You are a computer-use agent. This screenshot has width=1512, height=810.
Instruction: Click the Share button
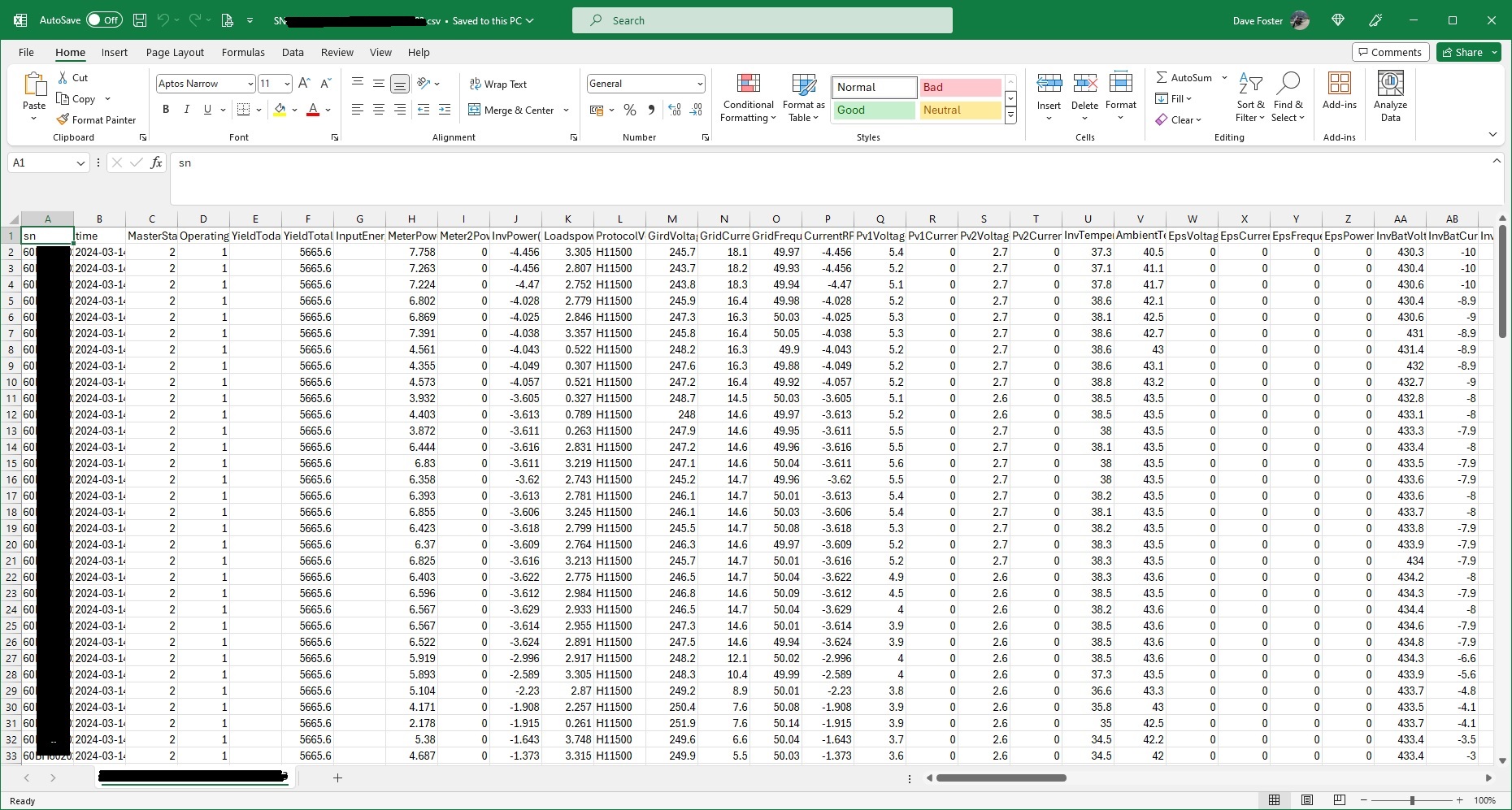click(1462, 52)
